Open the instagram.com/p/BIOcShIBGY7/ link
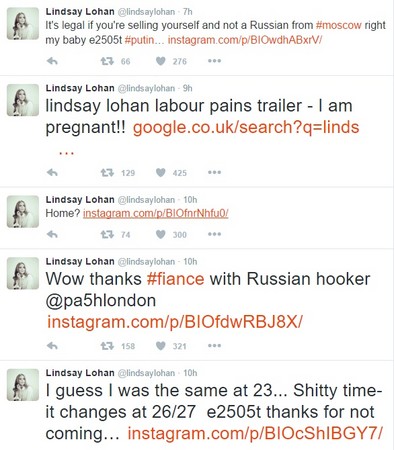Viewport: 394px width, 450px height. pyautogui.click(x=255, y=434)
